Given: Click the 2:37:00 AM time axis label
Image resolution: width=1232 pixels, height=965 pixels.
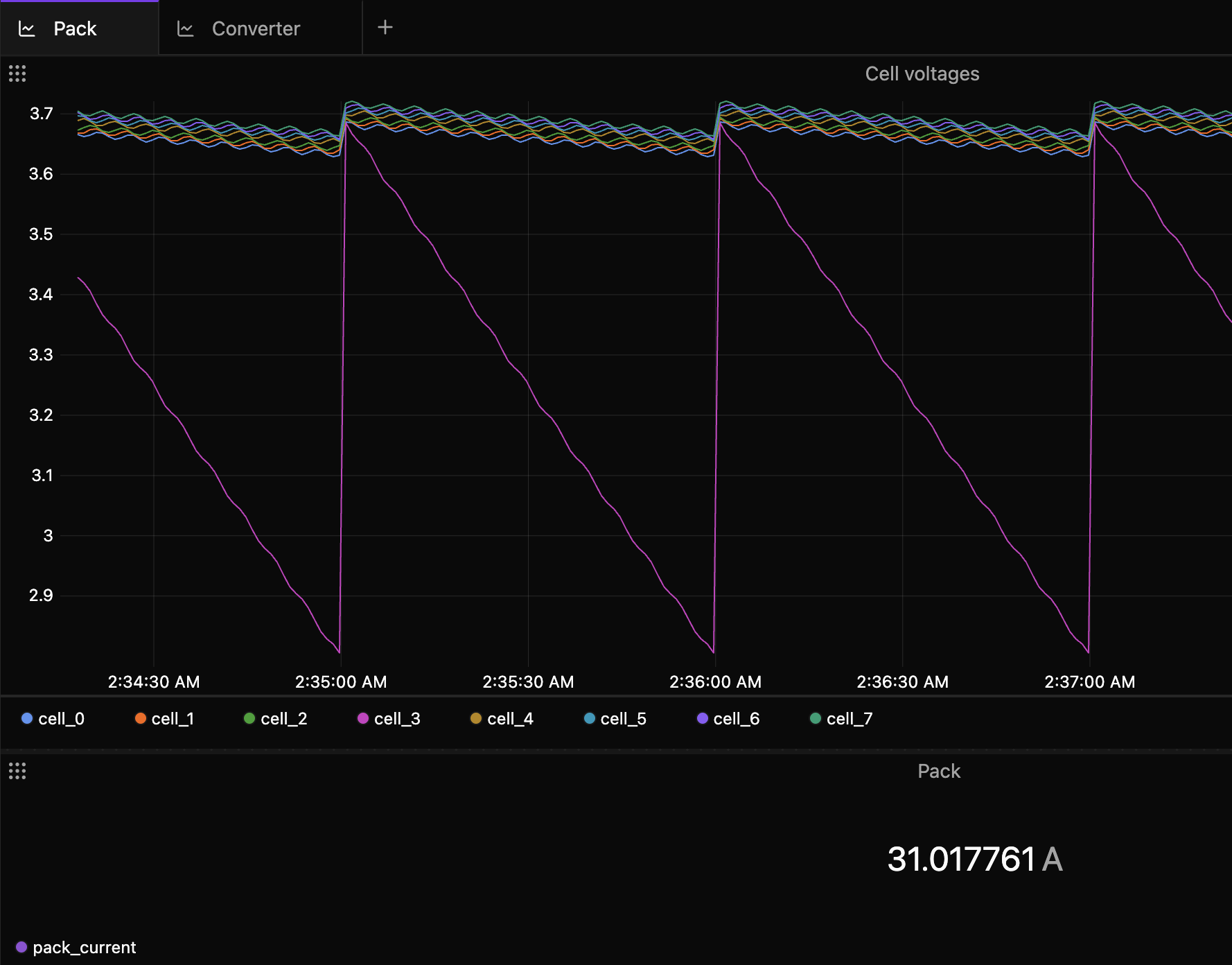Looking at the screenshot, I should (x=1090, y=682).
